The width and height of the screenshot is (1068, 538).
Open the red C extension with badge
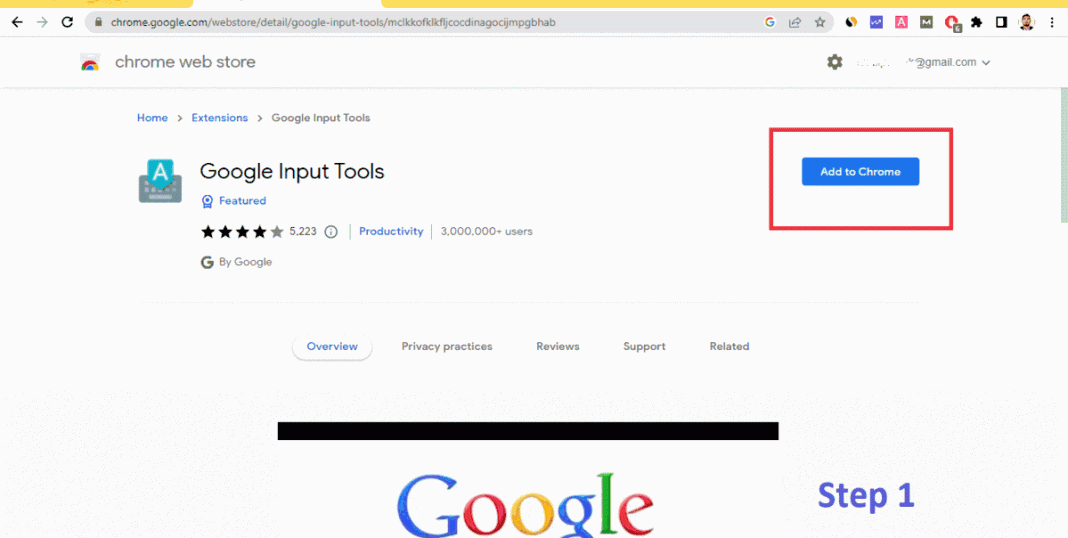tap(952, 24)
